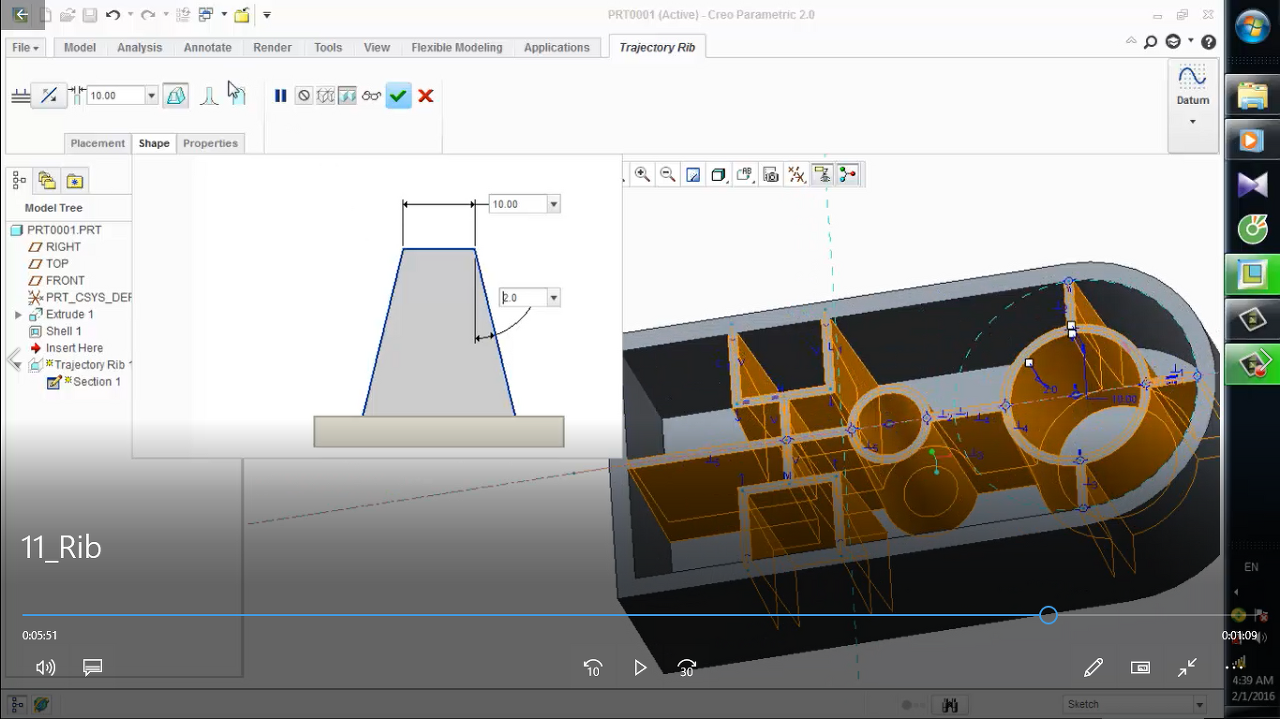
Task: Toggle rounds on interior edges option
Action: click(x=208, y=96)
